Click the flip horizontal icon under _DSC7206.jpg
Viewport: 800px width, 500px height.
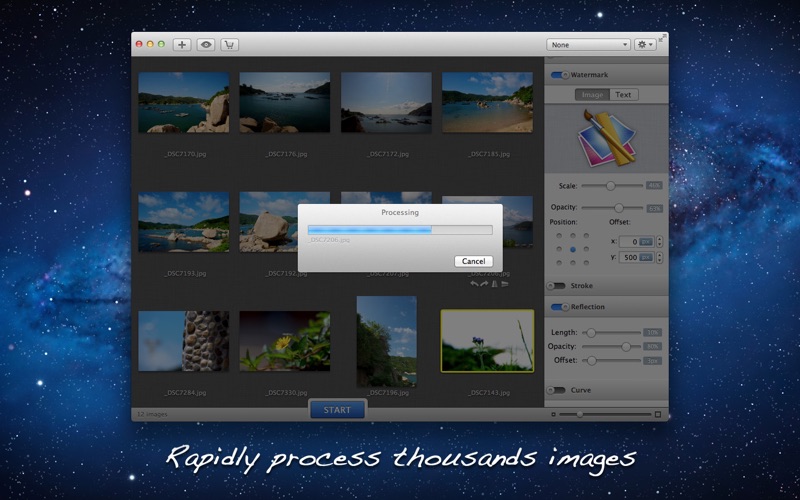click(494, 284)
